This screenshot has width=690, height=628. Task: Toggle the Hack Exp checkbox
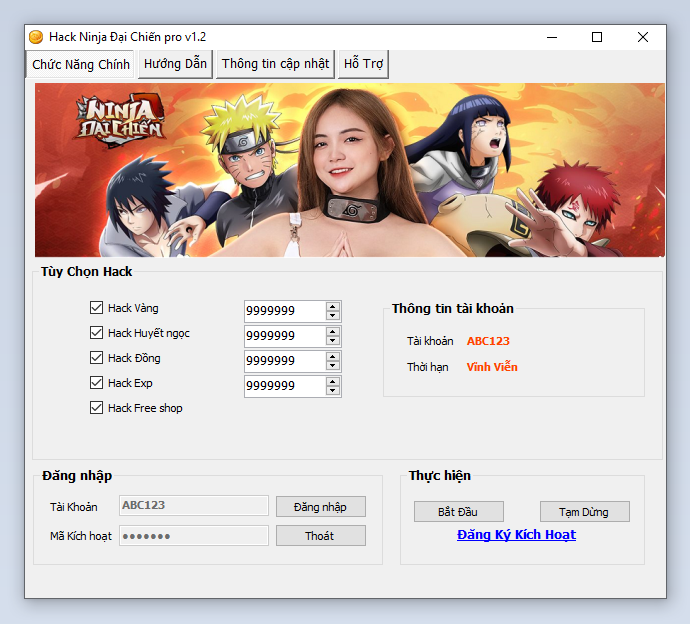pos(97,383)
